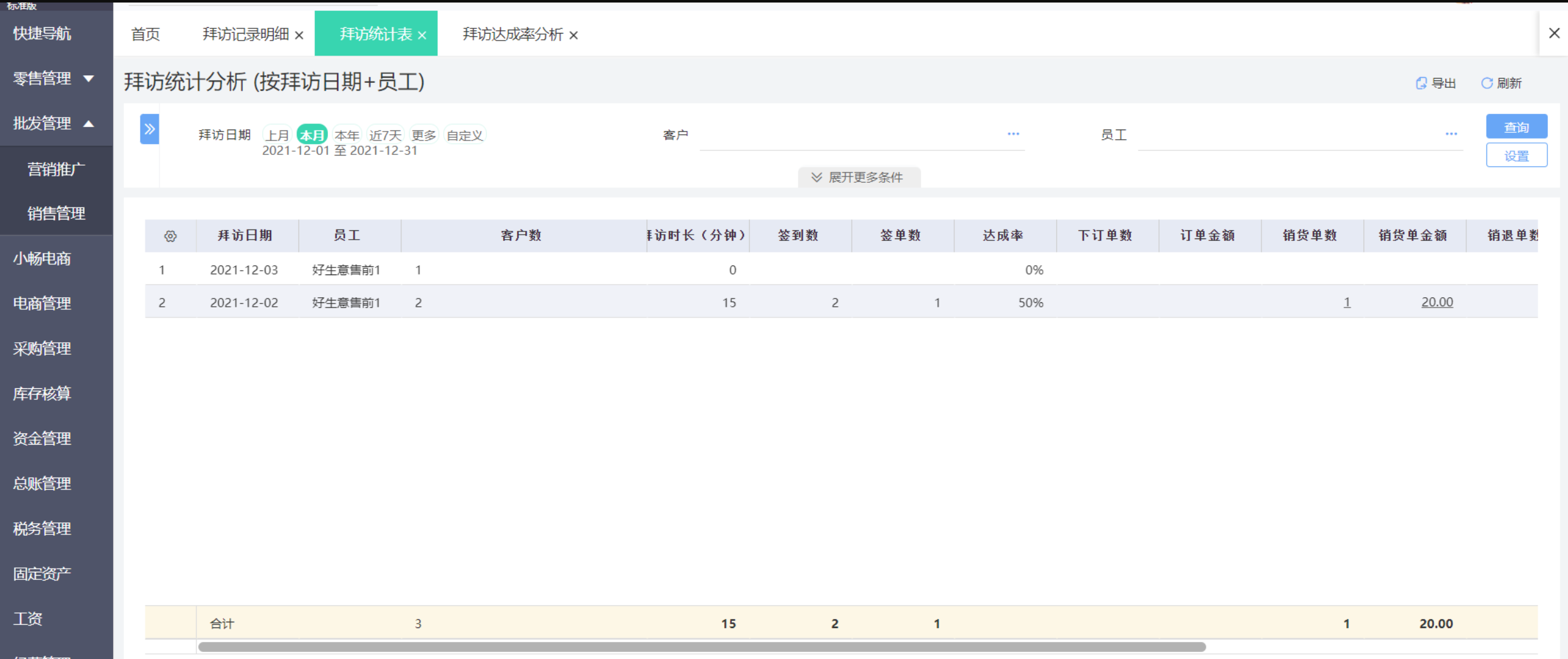Open the 20.00 sales amount link

[x=1437, y=302]
